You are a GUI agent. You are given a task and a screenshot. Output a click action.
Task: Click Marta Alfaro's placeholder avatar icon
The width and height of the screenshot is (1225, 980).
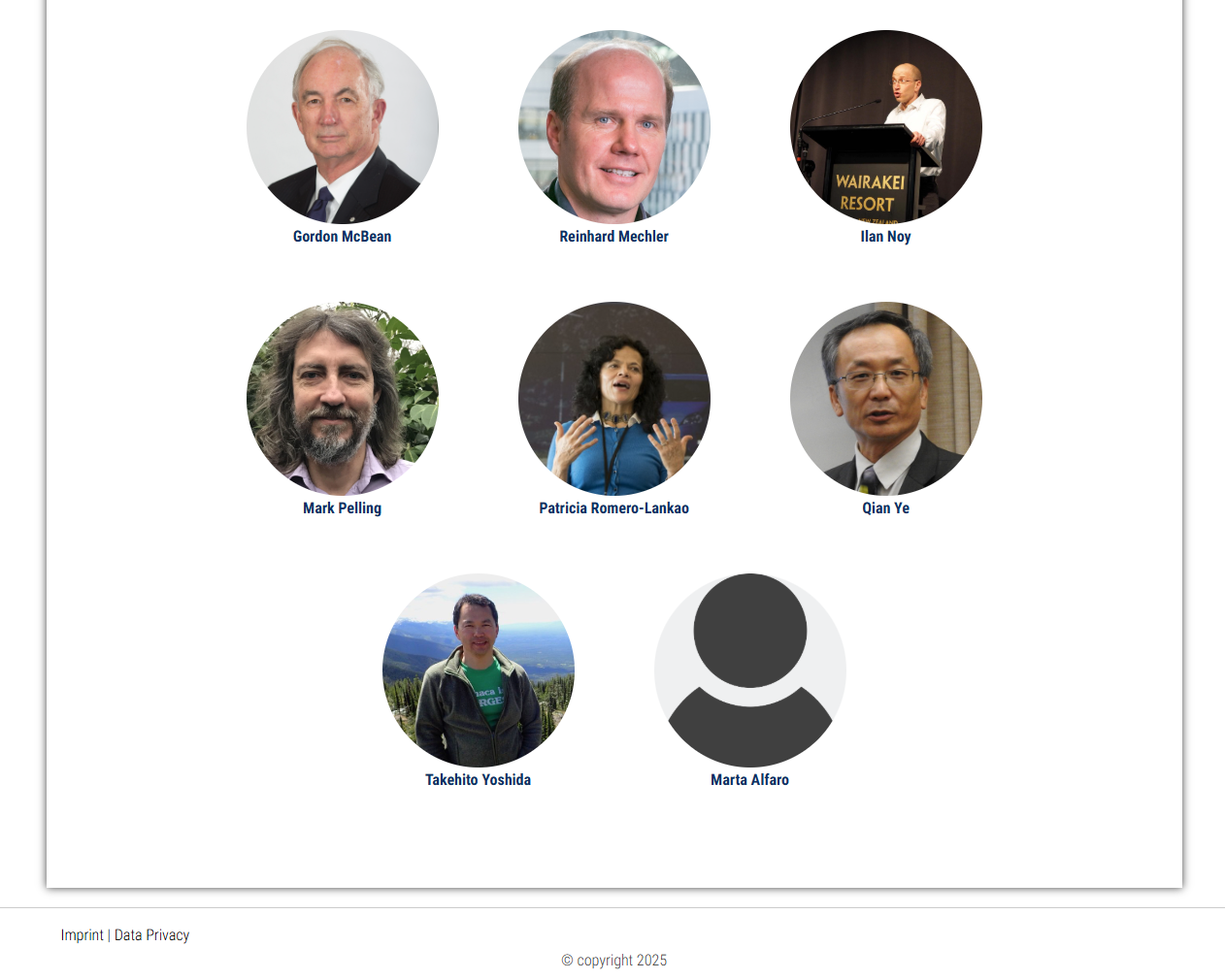click(750, 670)
